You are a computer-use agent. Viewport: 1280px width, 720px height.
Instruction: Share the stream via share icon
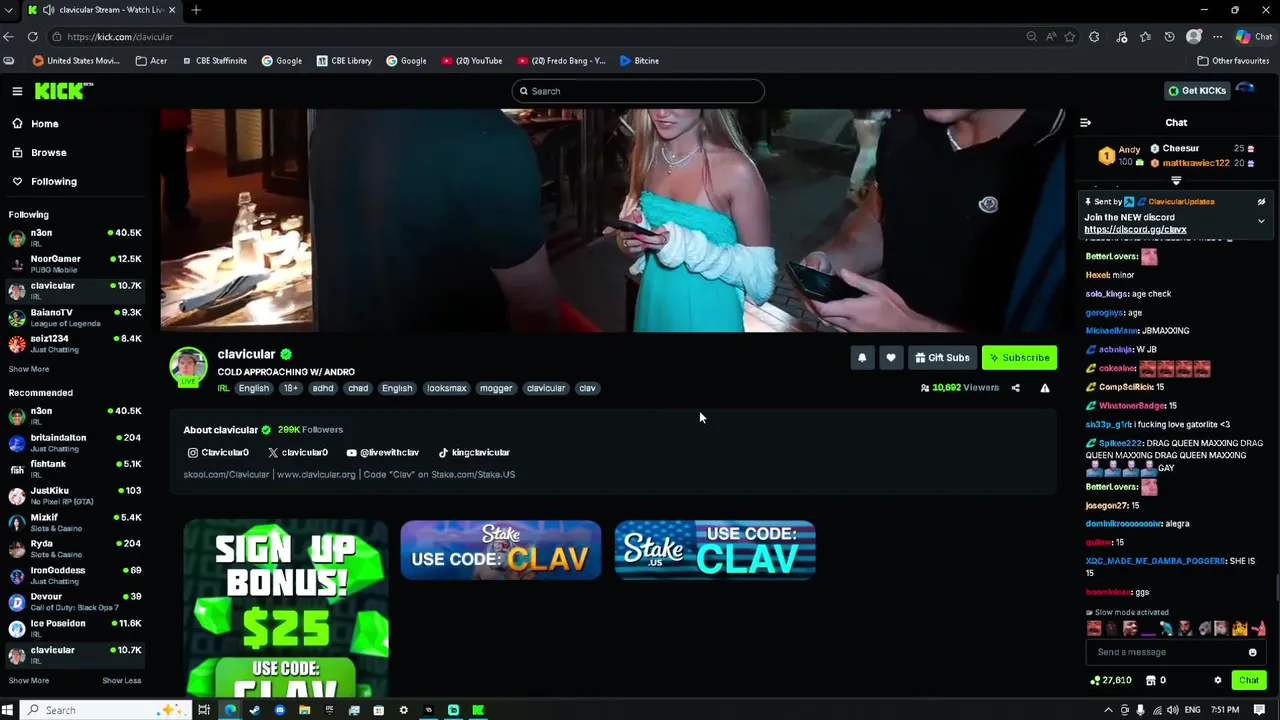click(x=1015, y=388)
